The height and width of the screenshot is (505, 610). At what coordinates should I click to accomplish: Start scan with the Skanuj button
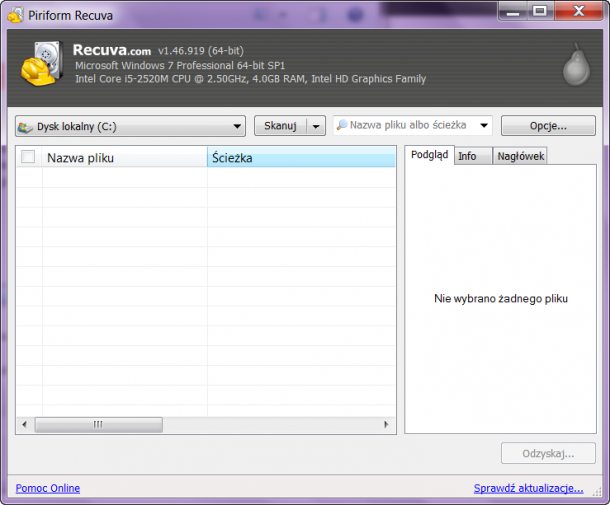280,126
